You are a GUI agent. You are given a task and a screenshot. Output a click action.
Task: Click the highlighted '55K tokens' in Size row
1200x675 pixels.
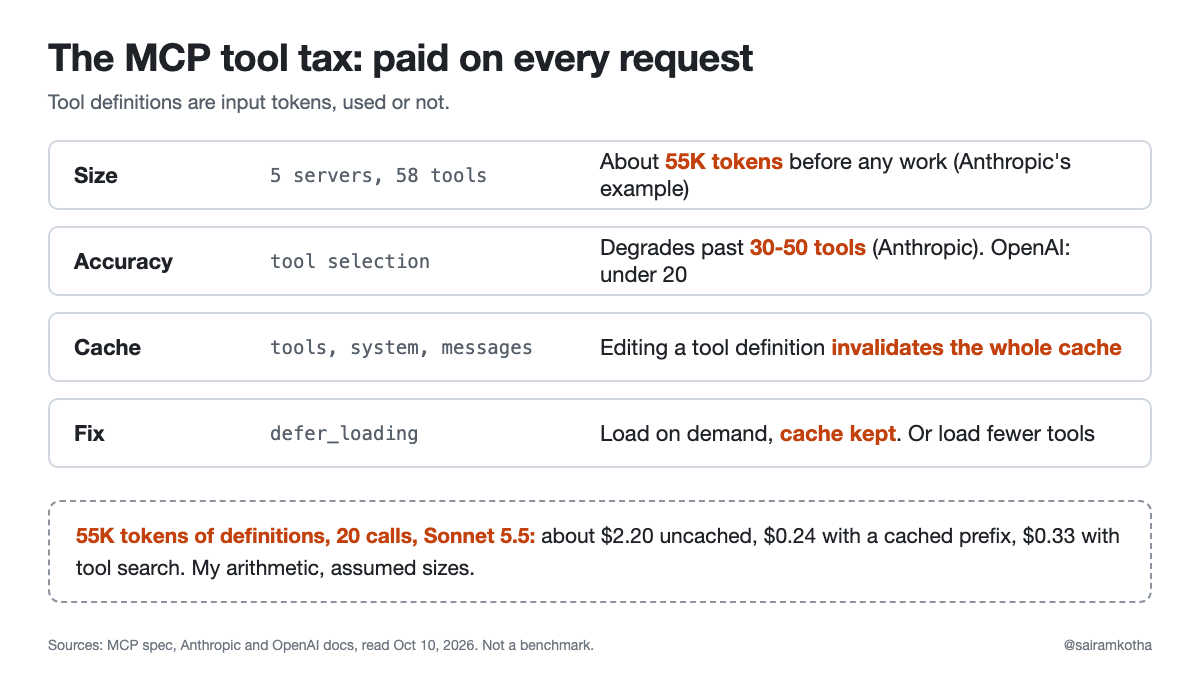click(724, 161)
